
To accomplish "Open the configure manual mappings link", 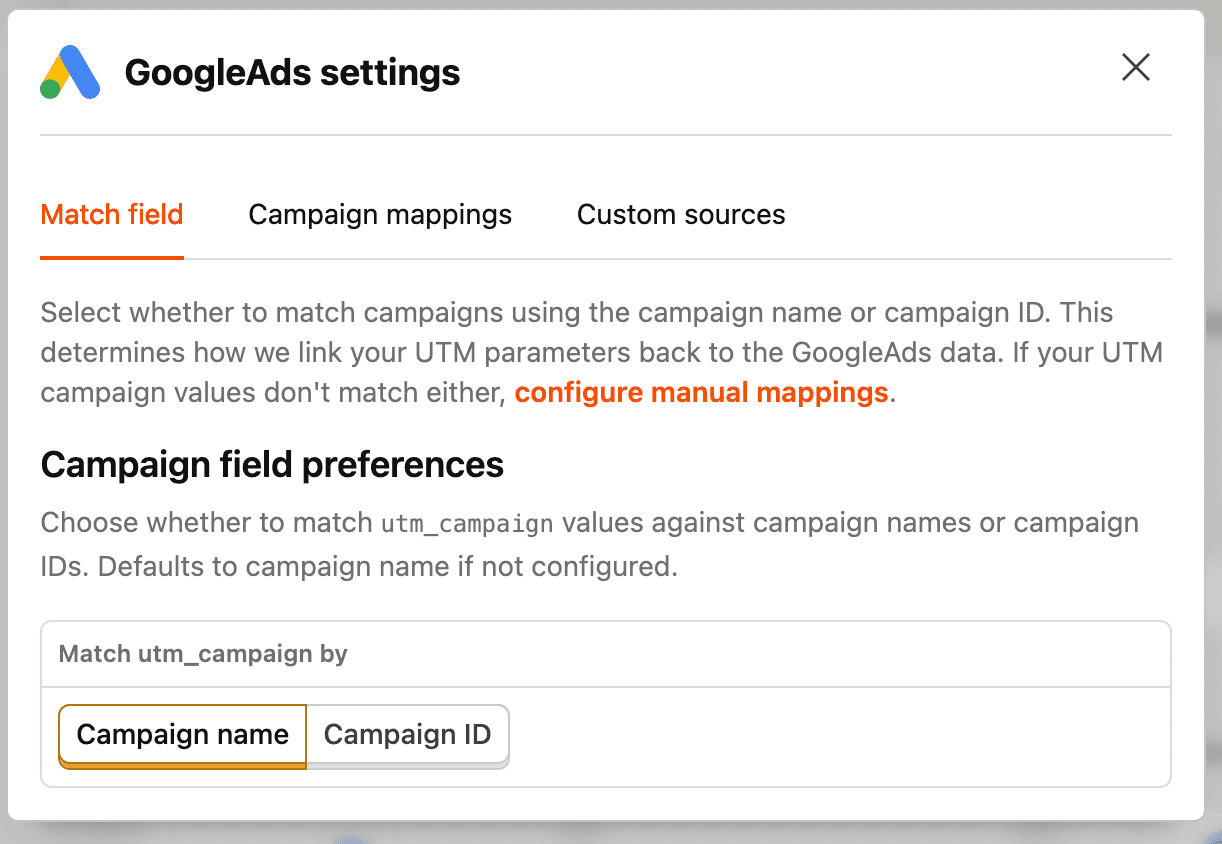I will tap(701, 392).
